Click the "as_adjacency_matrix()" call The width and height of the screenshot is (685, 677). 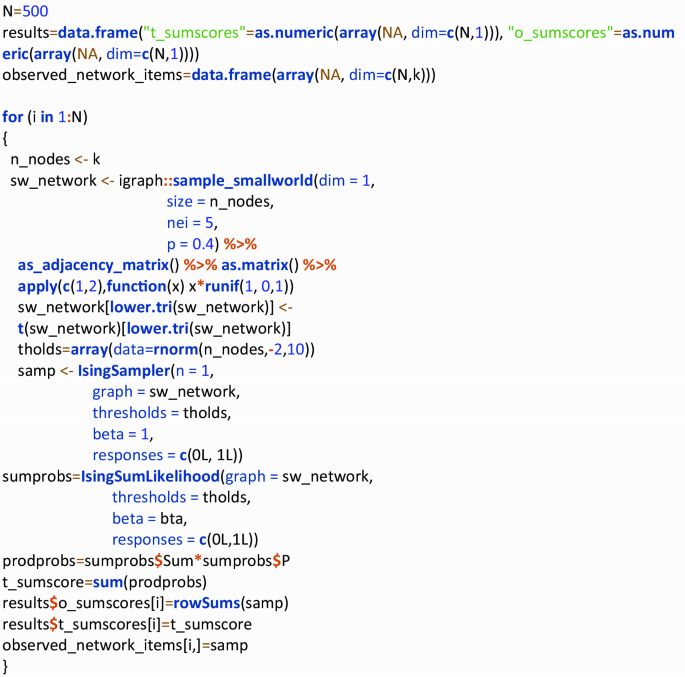click(98, 265)
